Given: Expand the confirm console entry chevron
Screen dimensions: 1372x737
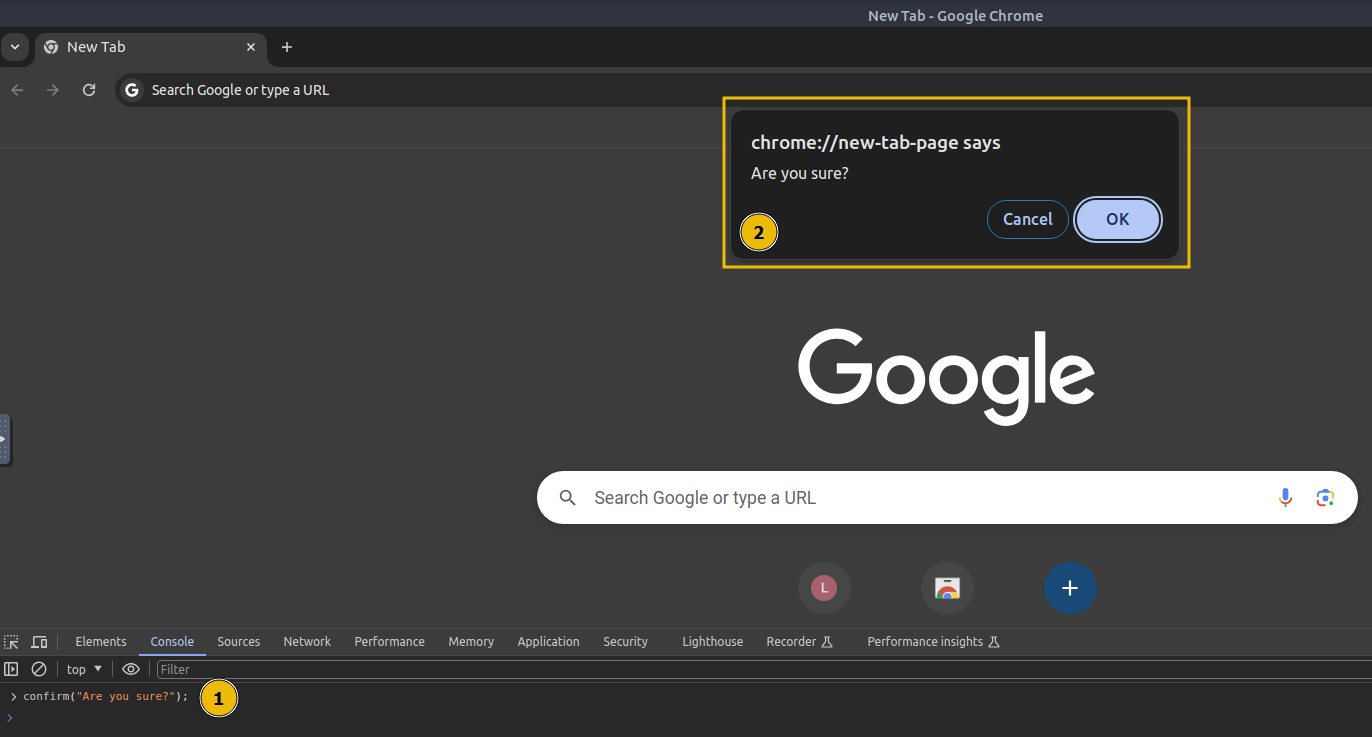Looking at the screenshot, I should (x=13, y=696).
